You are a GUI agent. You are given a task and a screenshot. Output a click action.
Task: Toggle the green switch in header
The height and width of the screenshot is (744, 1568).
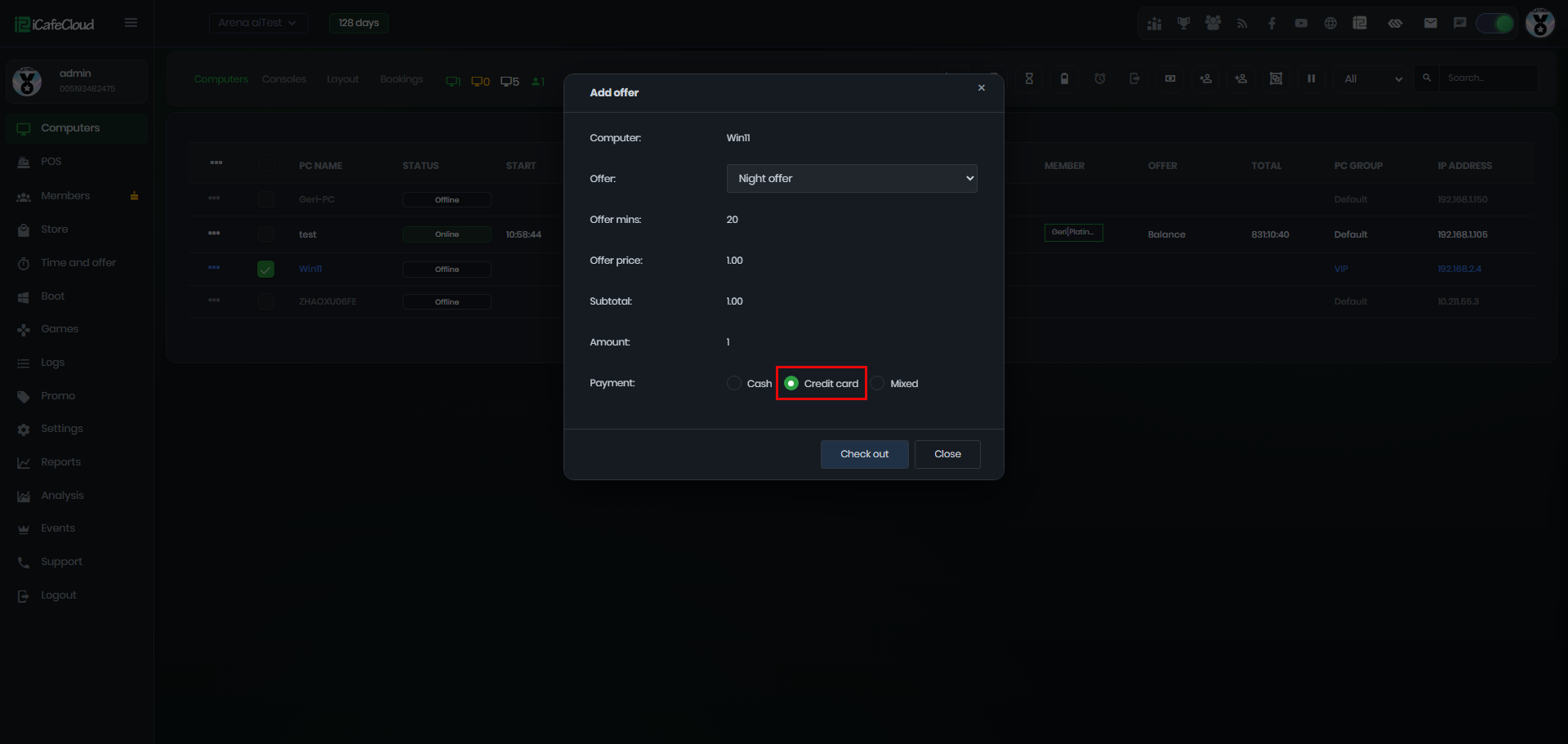tap(1495, 23)
